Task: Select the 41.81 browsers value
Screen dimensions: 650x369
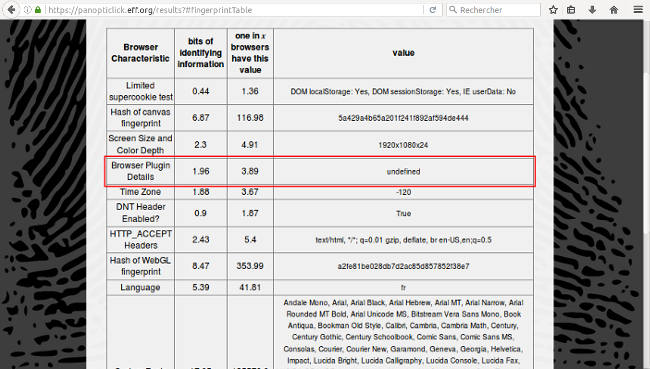Action: tap(250, 287)
